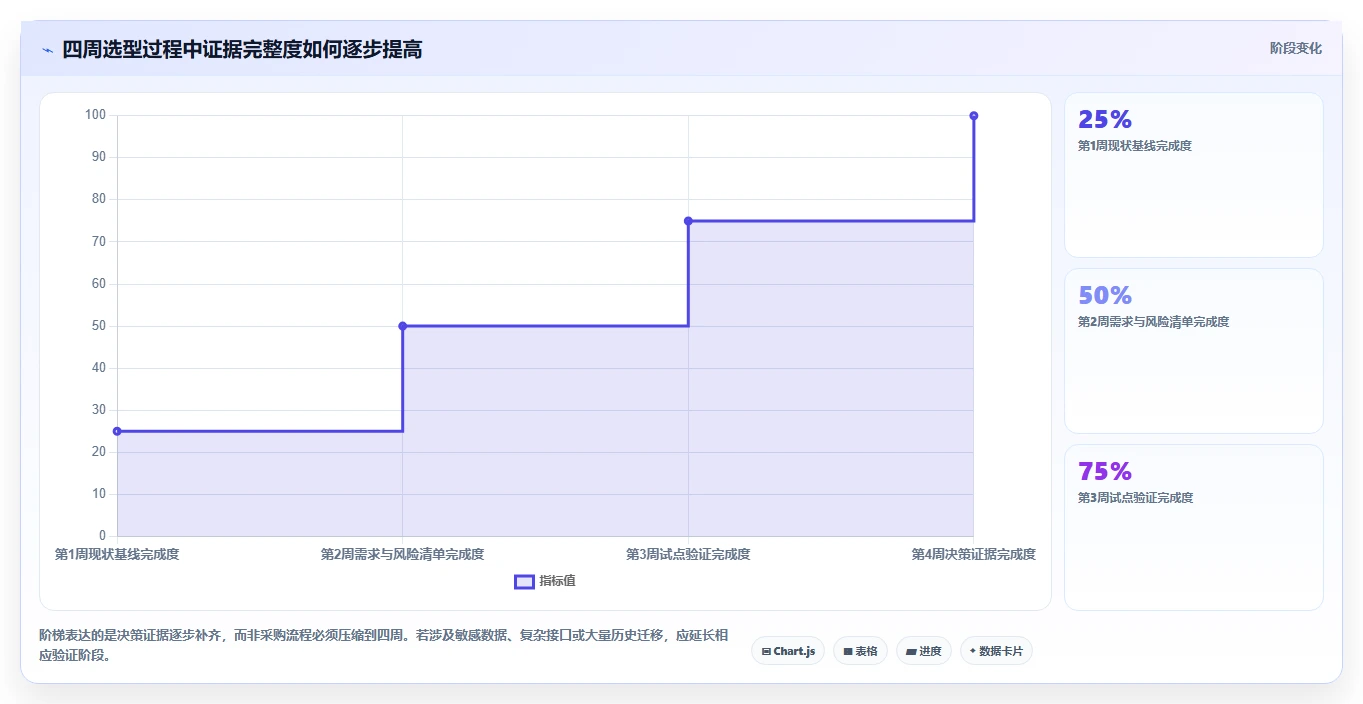Click y-axis tick label 60

pyautogui.click(x=98, y=284)
